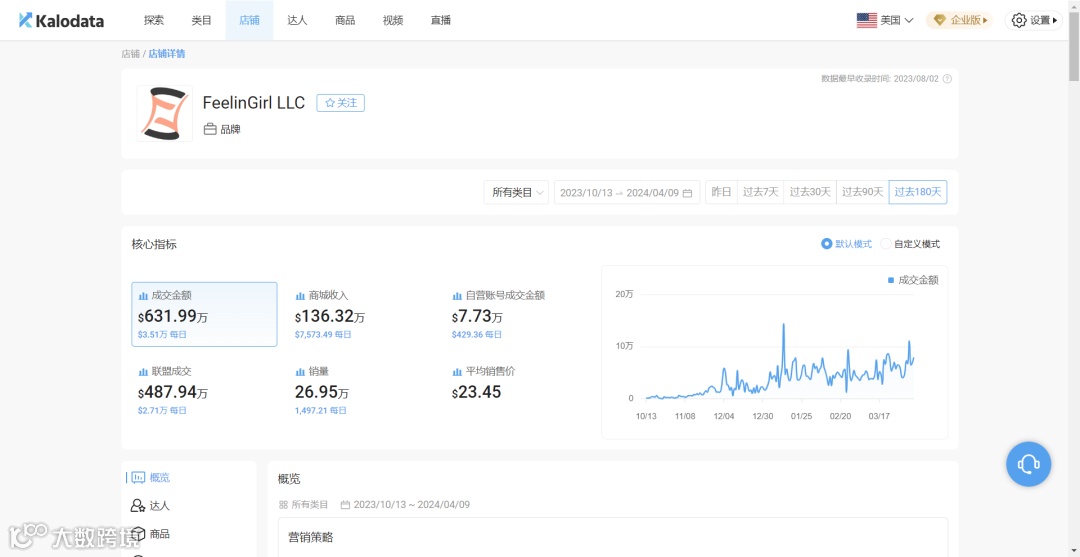Click the FeelinGirl LLC shop logo

[165, 114]
